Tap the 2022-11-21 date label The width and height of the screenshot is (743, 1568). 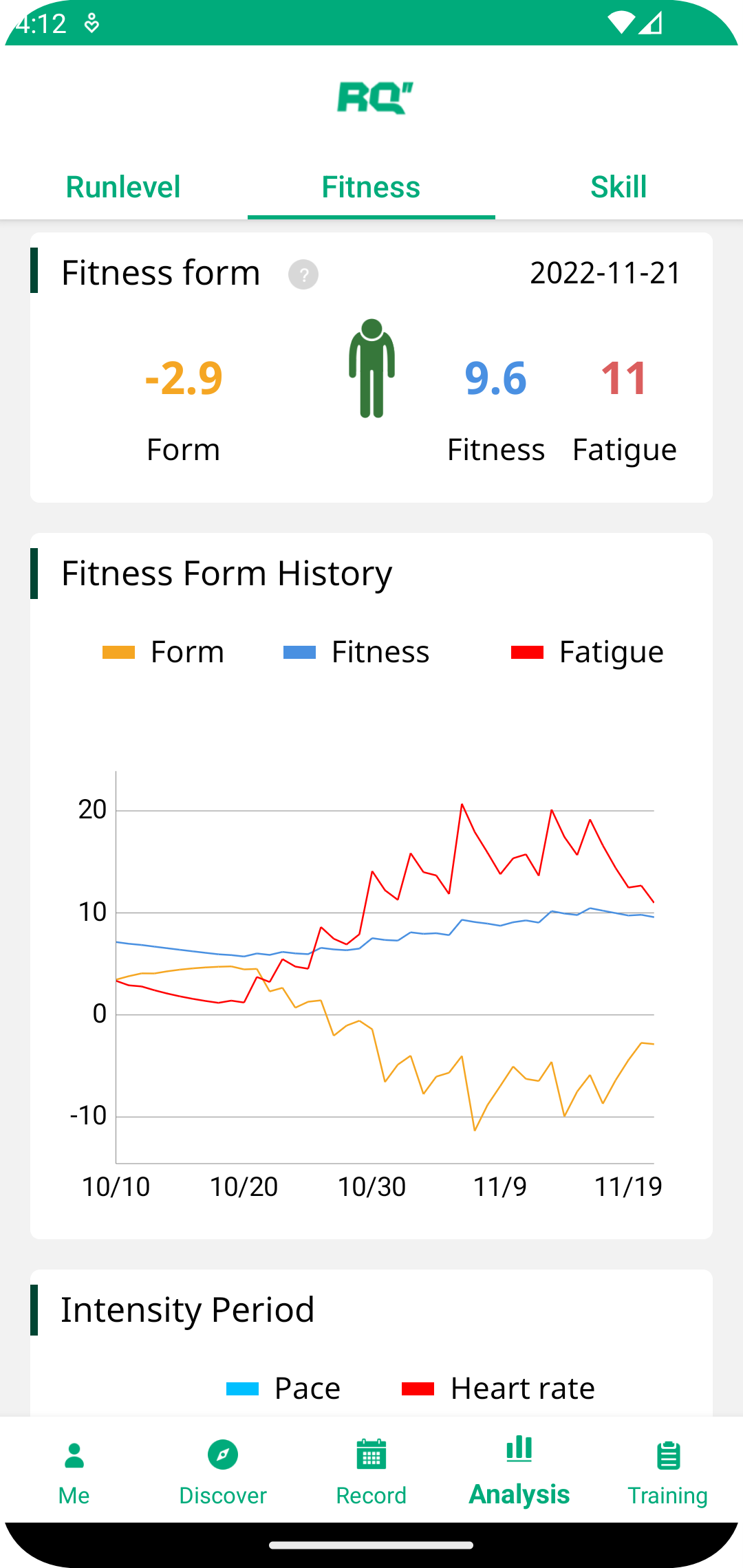(605, 273)
